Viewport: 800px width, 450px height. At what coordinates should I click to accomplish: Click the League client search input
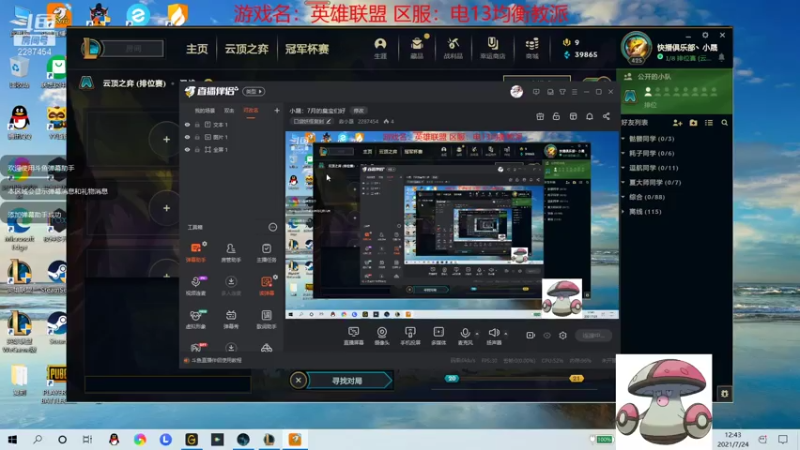coord(133,48)
